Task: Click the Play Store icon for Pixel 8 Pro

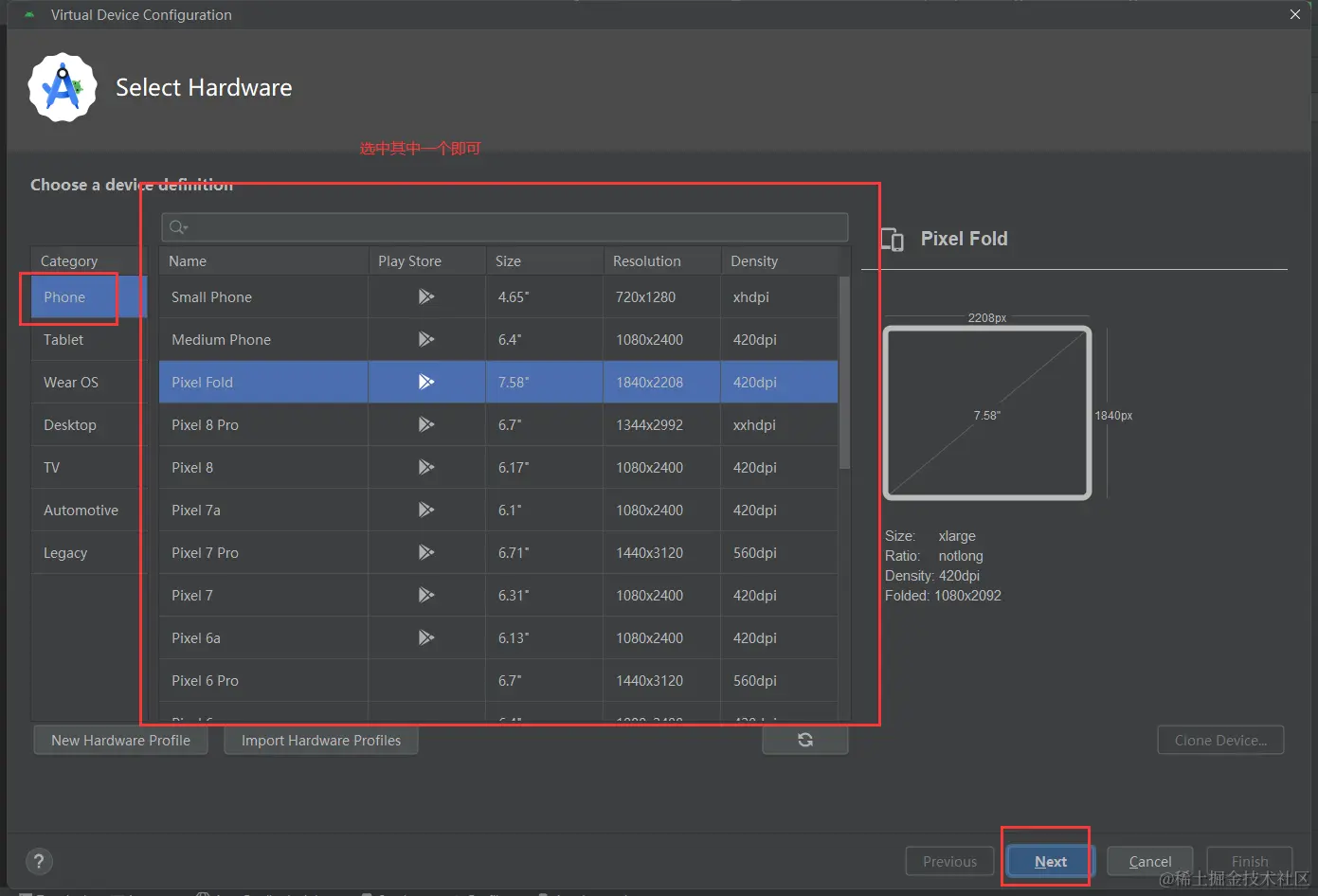Action: coord(426,424)
